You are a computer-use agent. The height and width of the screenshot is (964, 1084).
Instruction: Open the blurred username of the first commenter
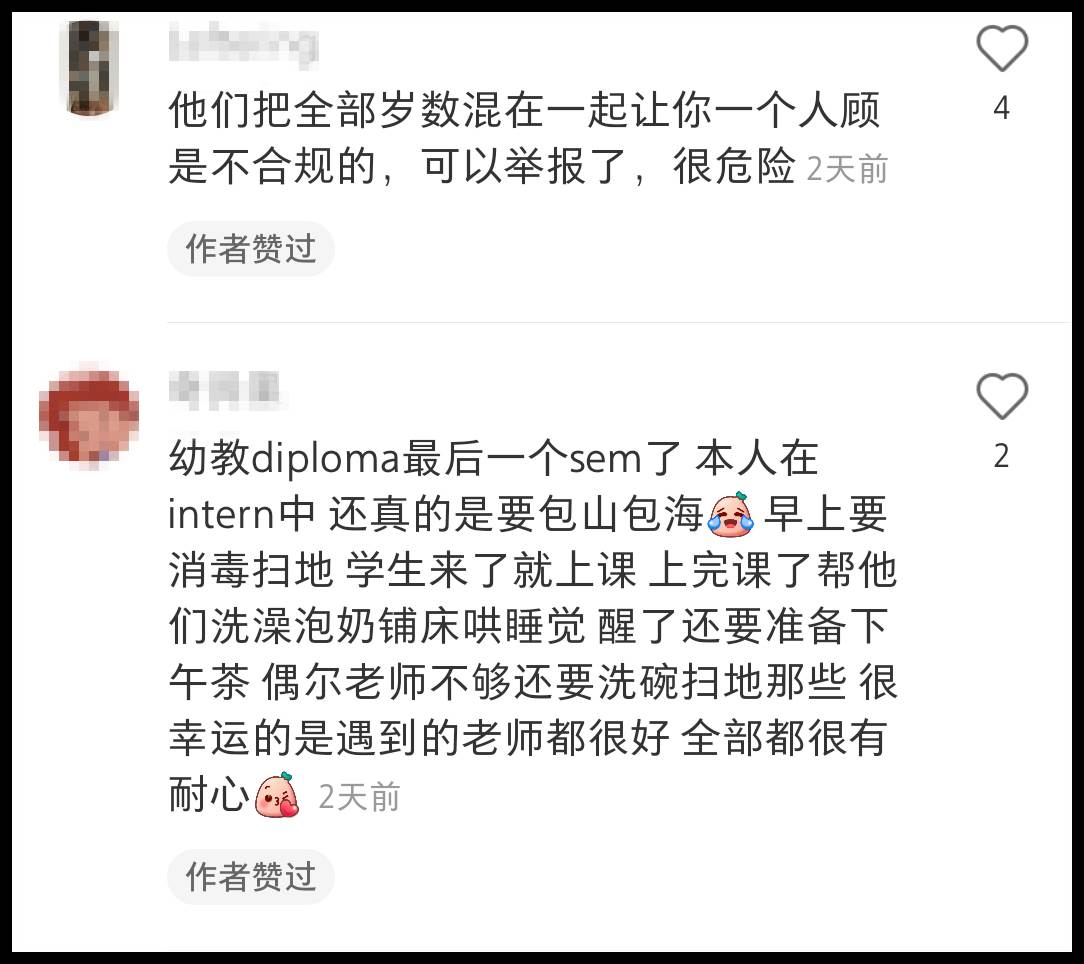pyautogui.click(x=243, y=44)
